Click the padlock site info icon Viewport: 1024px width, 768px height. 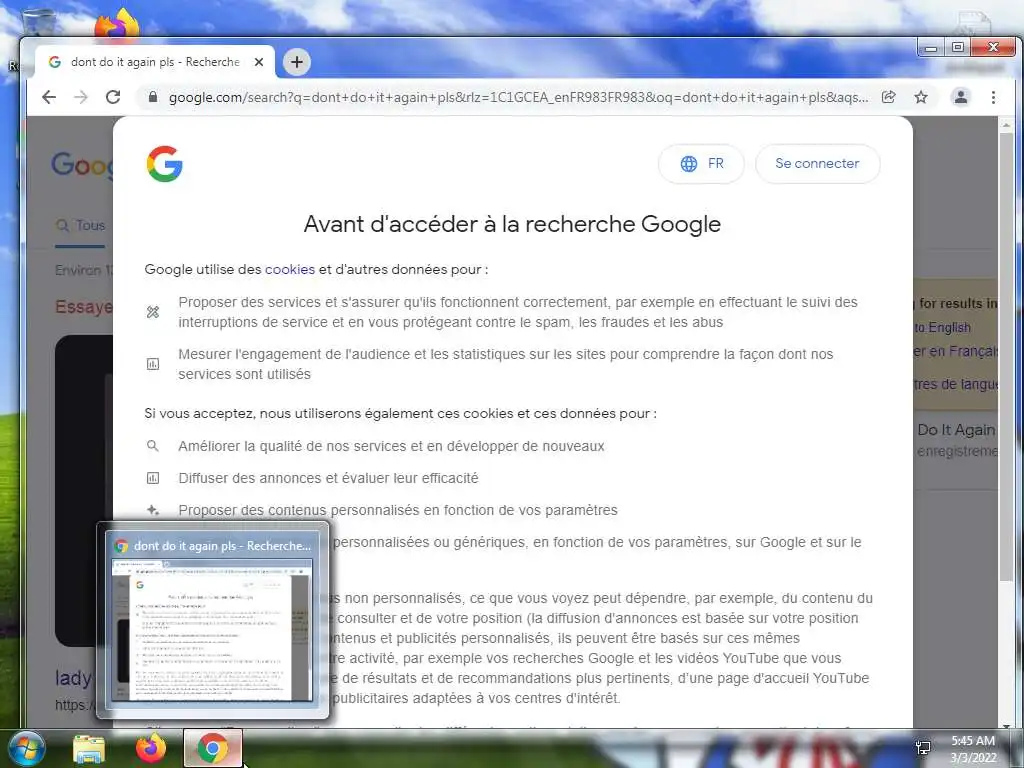153,97
